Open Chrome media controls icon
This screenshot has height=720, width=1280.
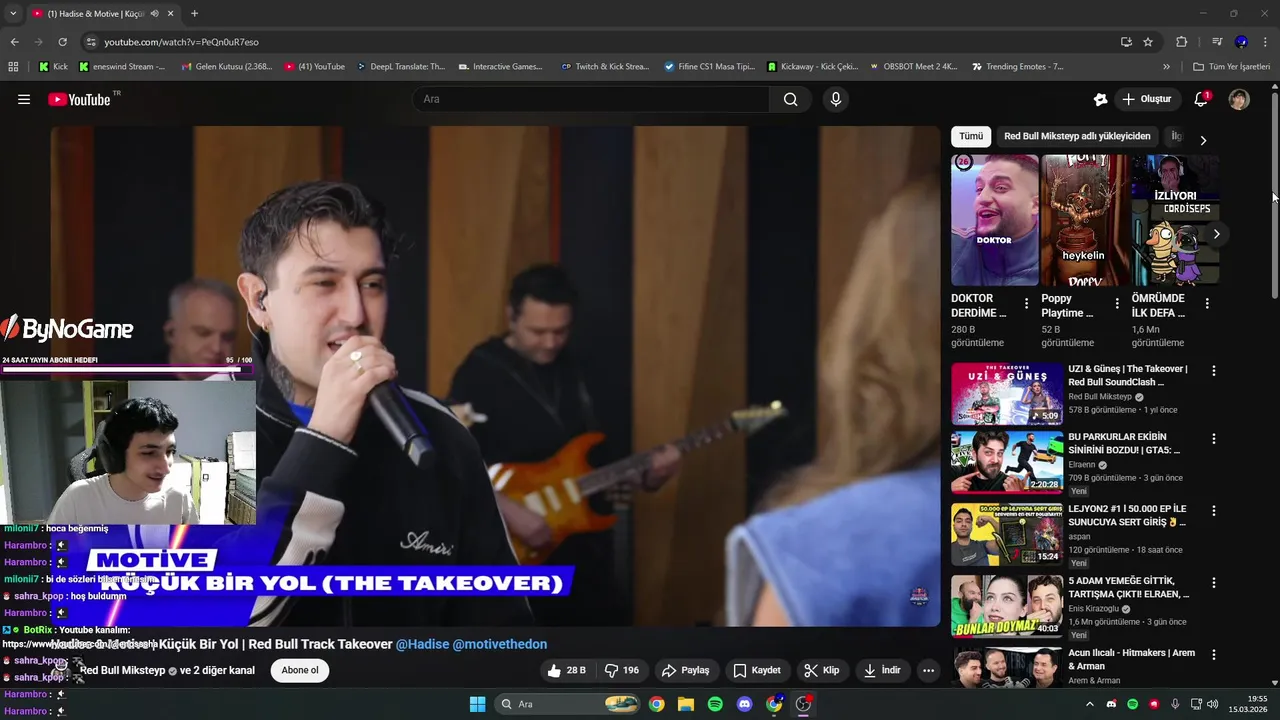(x=1217, y=42)
